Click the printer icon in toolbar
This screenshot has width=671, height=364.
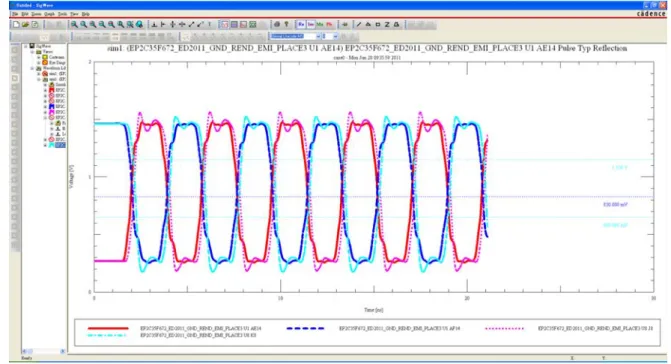(x=277, y=25)
